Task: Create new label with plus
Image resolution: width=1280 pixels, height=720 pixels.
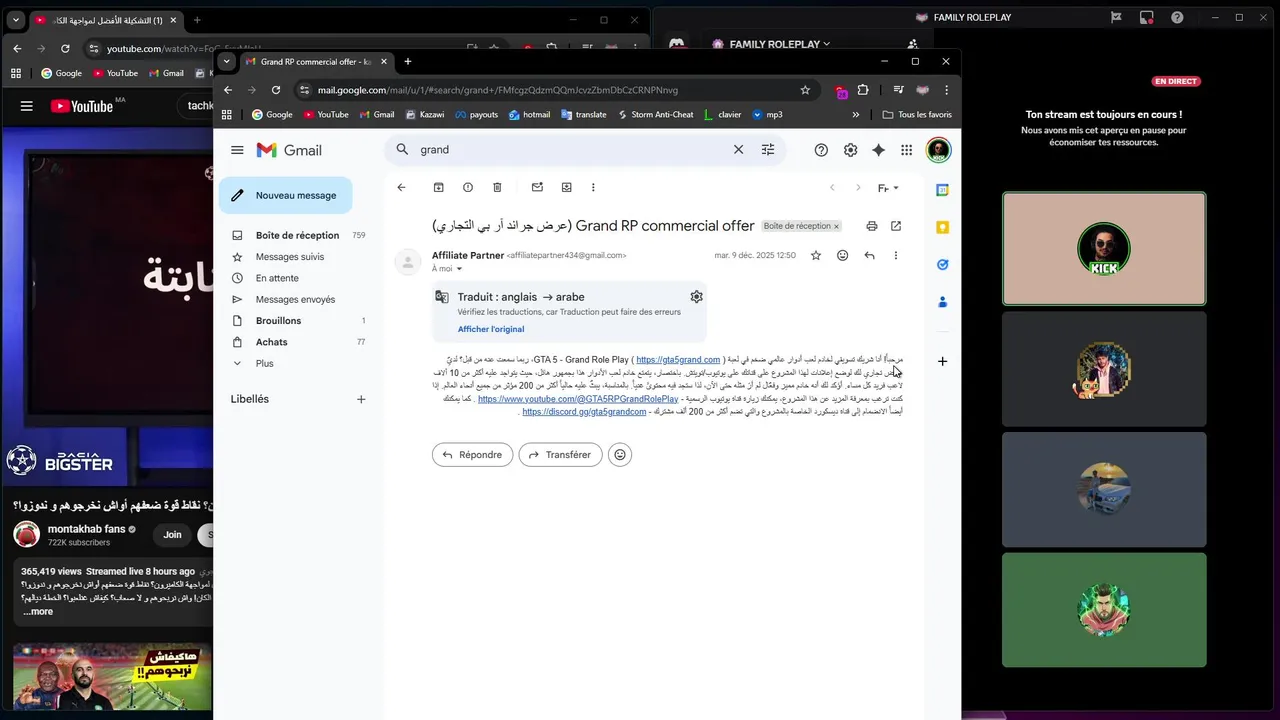Action: point(361,399)
